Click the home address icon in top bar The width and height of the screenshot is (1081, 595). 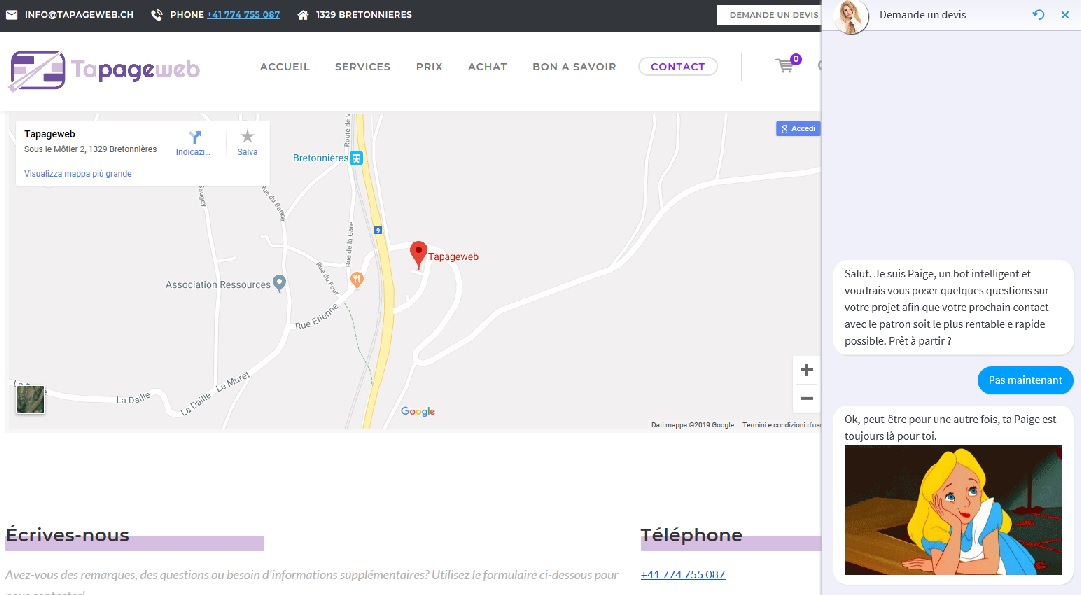[303, 14]
